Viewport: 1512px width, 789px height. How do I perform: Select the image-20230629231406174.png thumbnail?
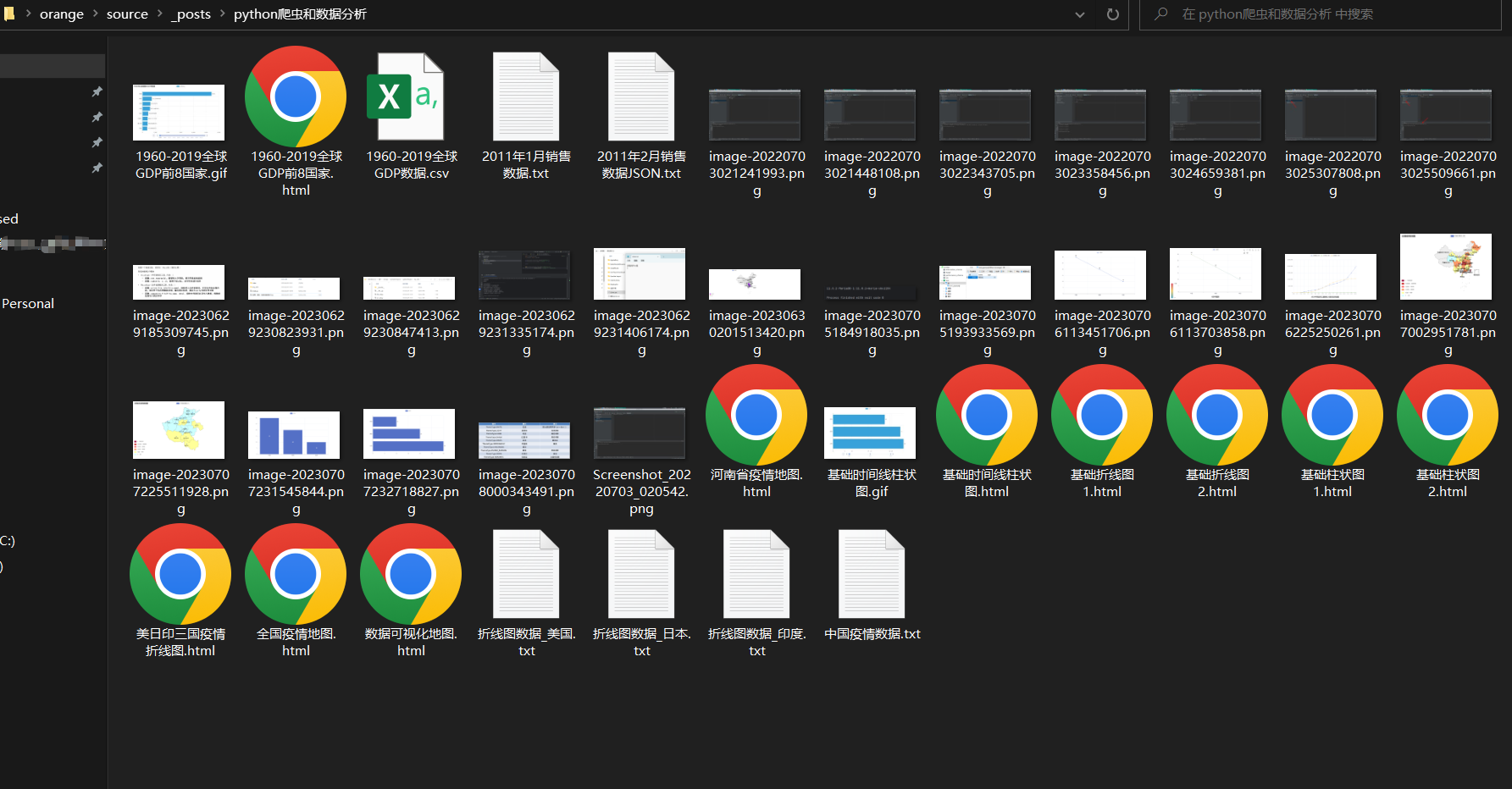pyautogui.click(x=640, y=273)
